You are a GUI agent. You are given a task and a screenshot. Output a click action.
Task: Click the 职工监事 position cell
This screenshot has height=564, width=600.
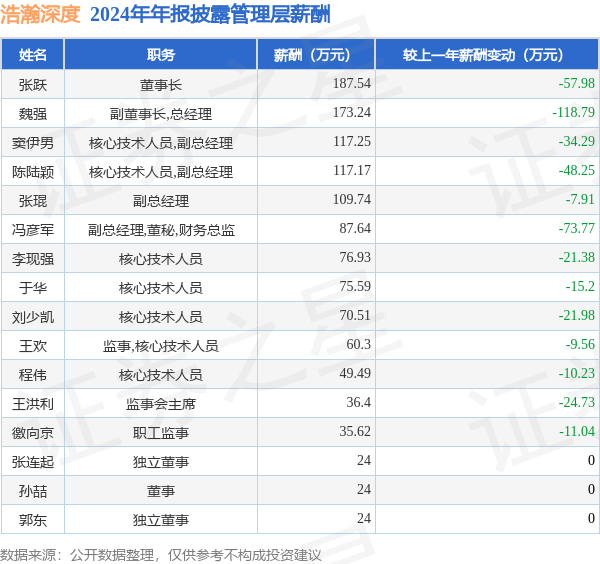point(161,433)
